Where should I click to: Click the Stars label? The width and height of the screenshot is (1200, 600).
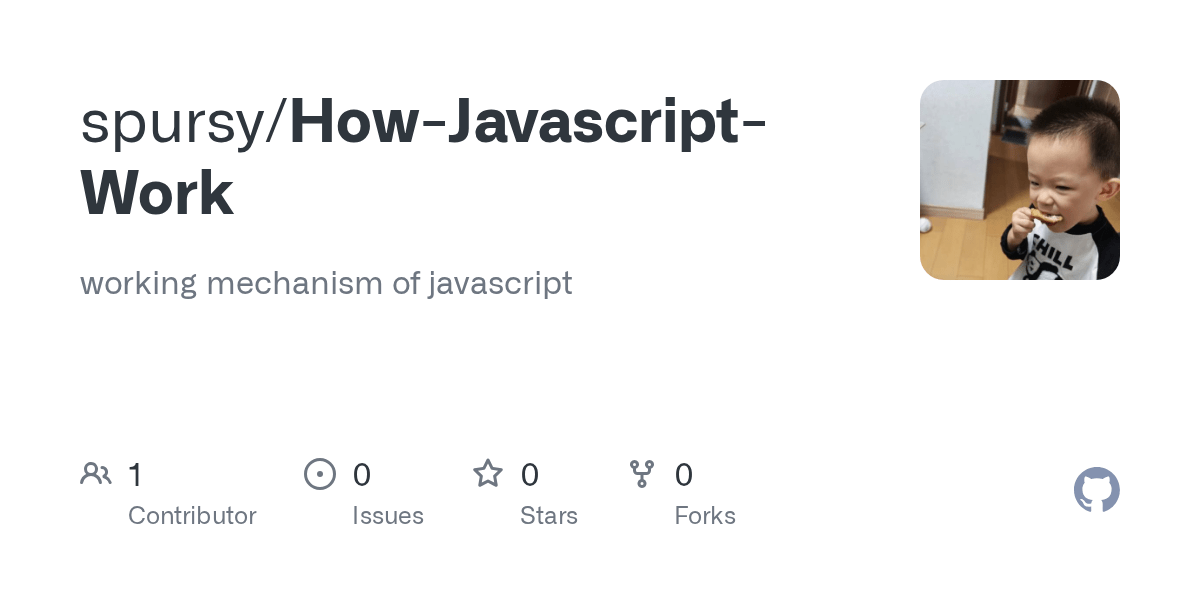(549, 516)
